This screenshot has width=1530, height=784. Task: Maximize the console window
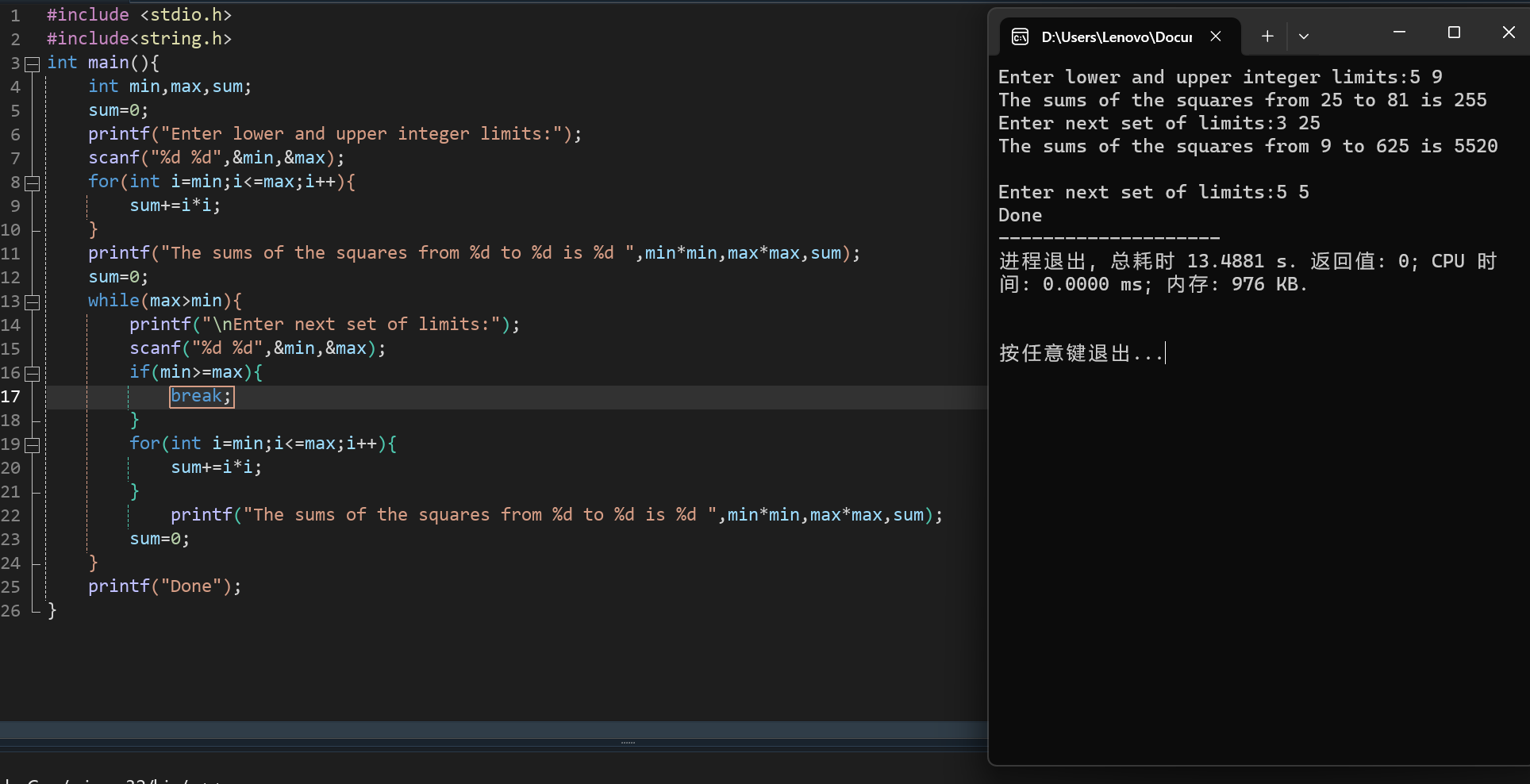pos(1454,33)
